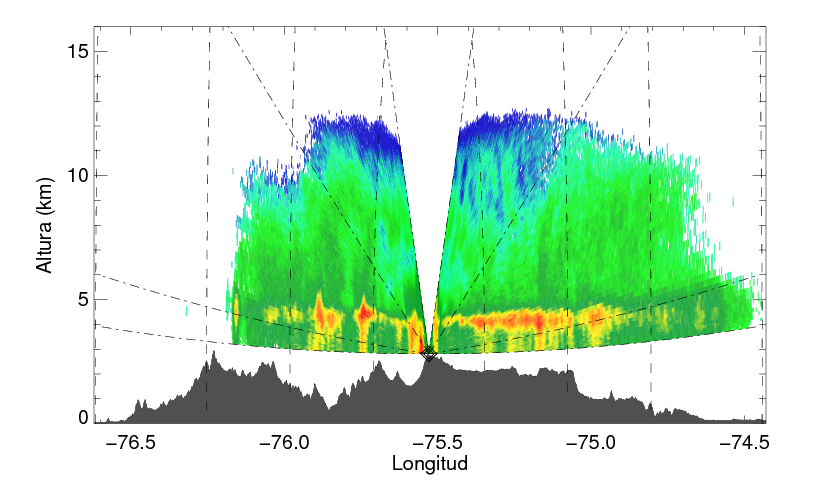Click the -74.5 longitude tick label
The width and height of the screenshot is (840, 490).
tap(745, 443)
